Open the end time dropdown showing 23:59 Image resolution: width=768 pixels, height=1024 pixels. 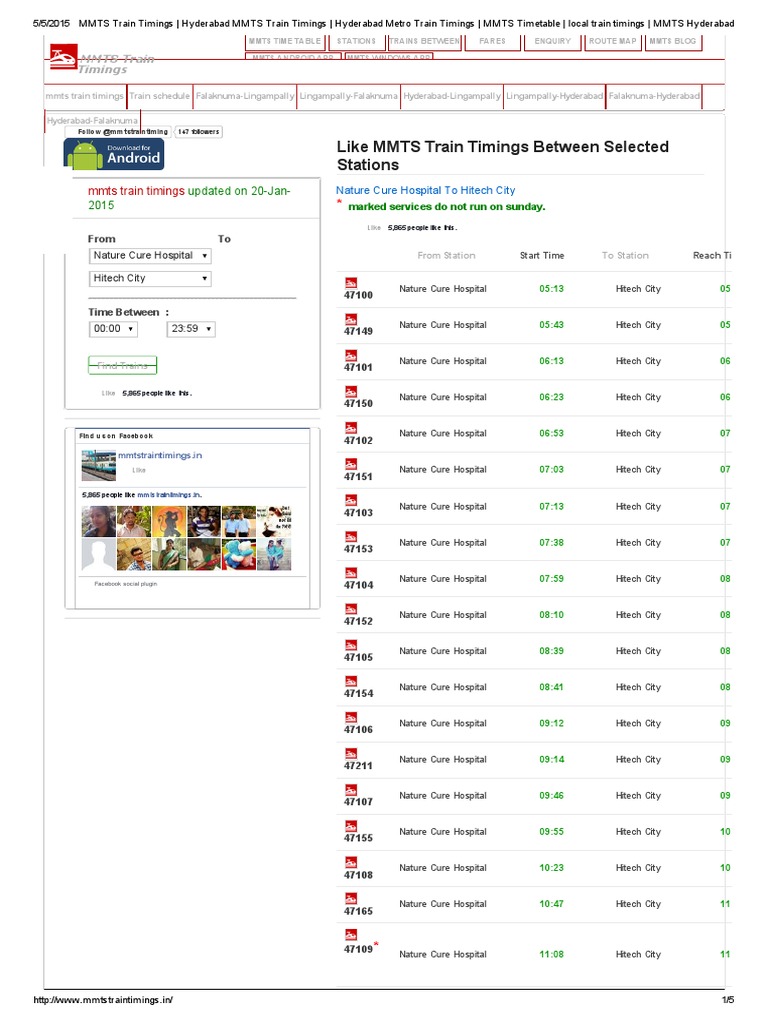pyautogui.click(x=191, y=329)
